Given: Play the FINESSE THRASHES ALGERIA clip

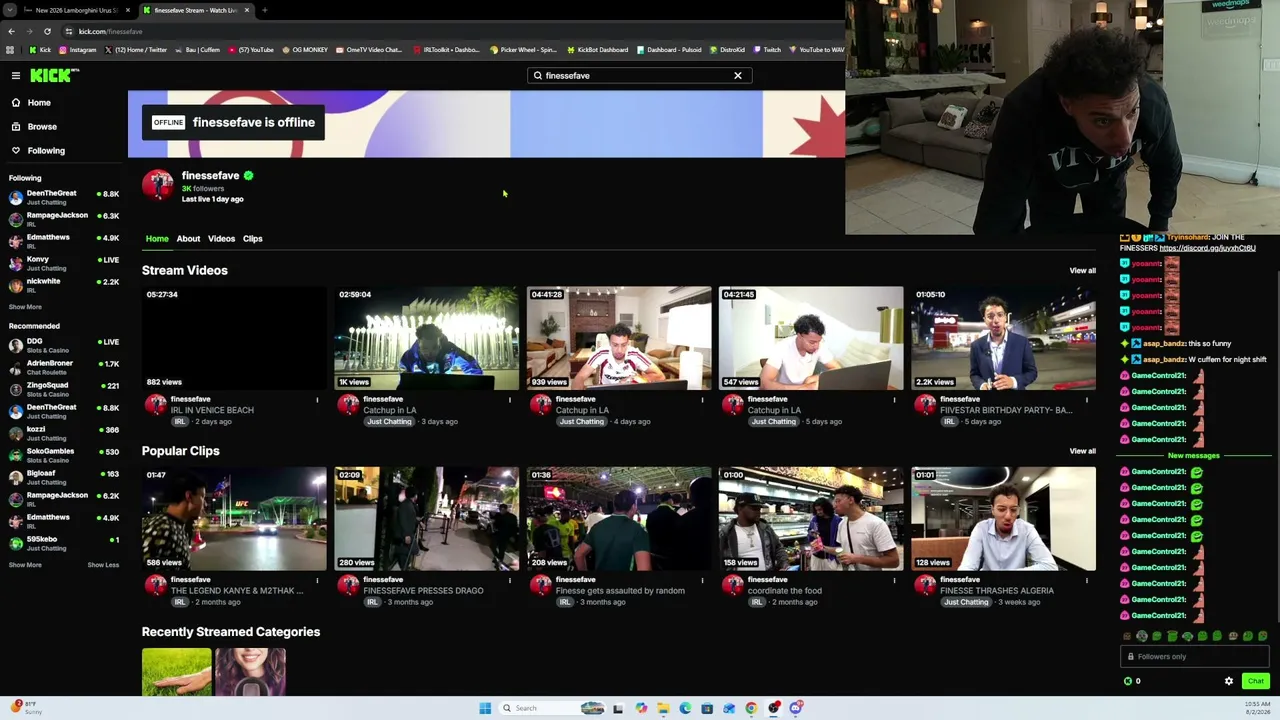Looking at the screenshot, I should (x=1003, y=519).
